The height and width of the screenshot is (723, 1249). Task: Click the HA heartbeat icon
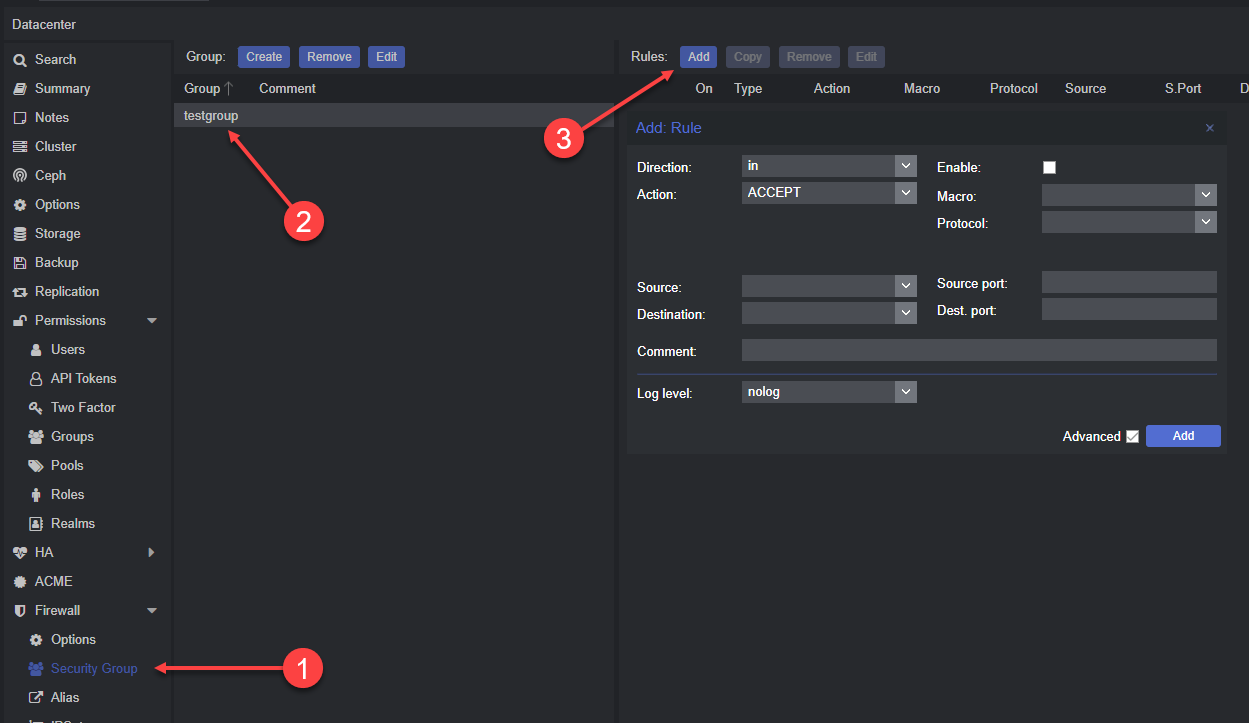click(19, 553)
